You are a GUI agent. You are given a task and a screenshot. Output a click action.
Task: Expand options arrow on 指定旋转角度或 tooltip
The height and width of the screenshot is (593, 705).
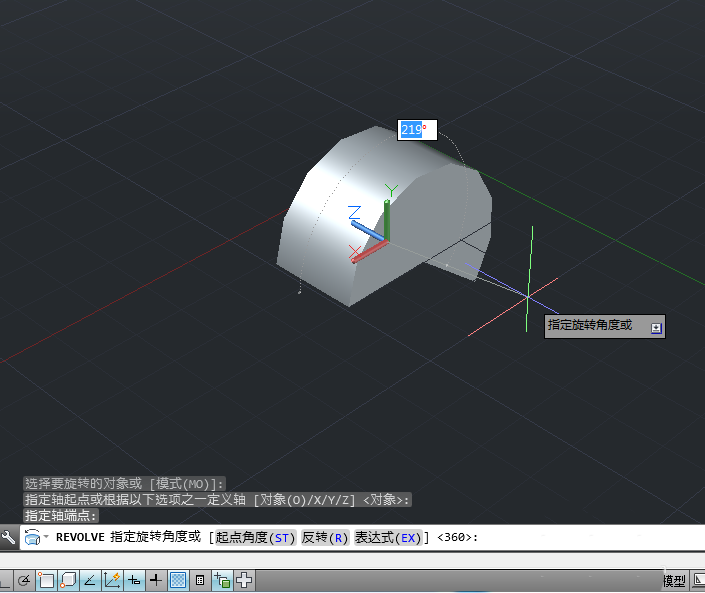click(656, 328)
